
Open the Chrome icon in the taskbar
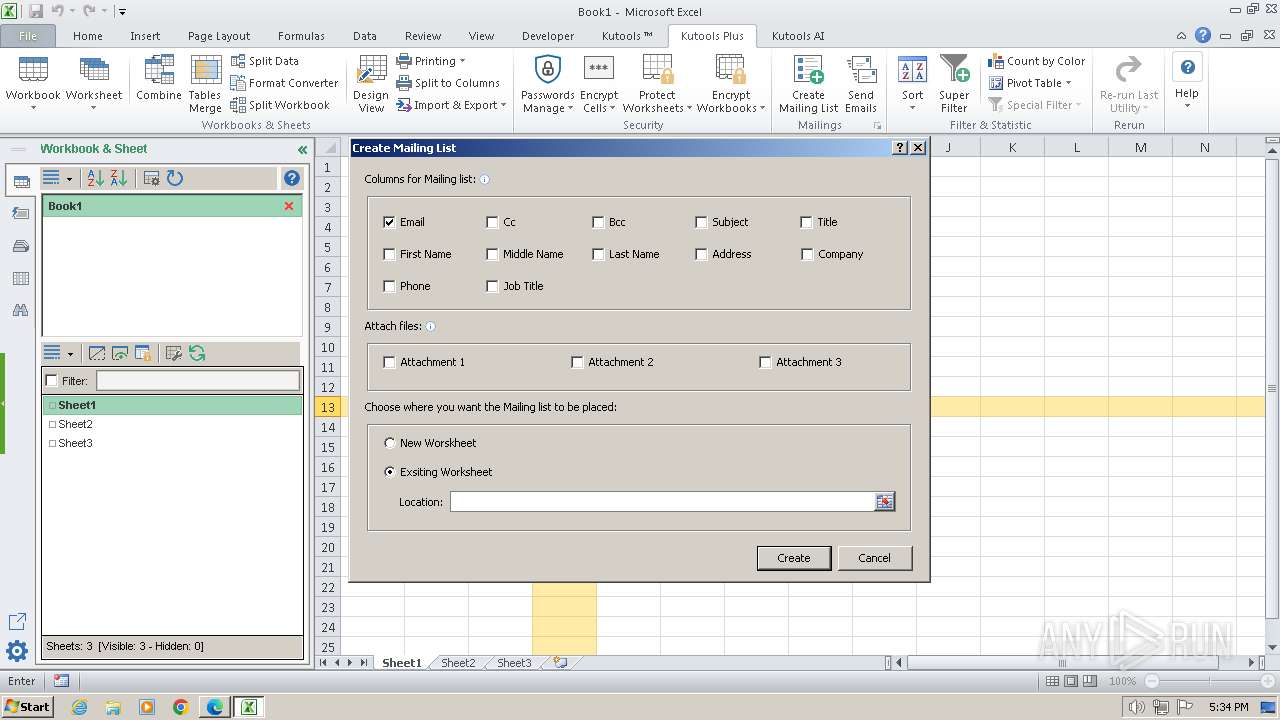point(181,707)
